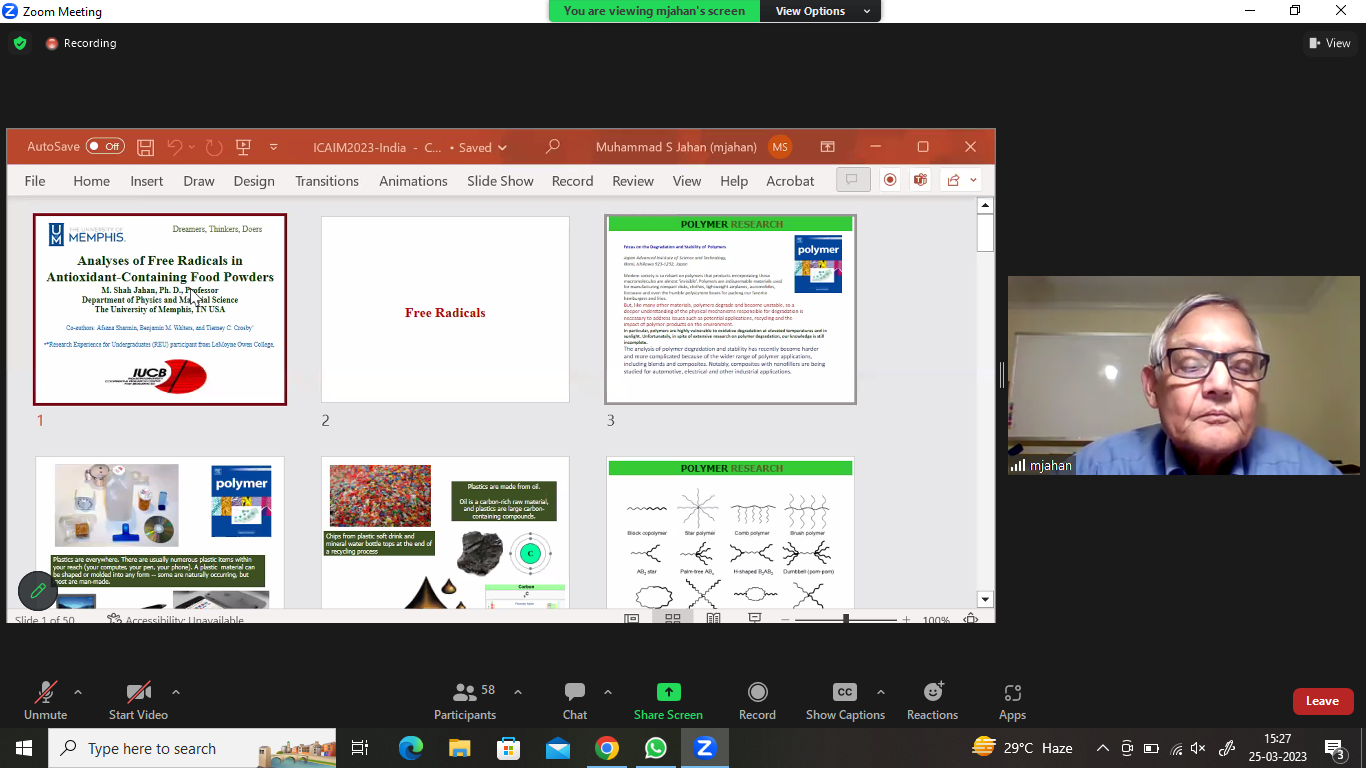Open the participants options arrow
Screen dimensions: 1366x768
518,692
